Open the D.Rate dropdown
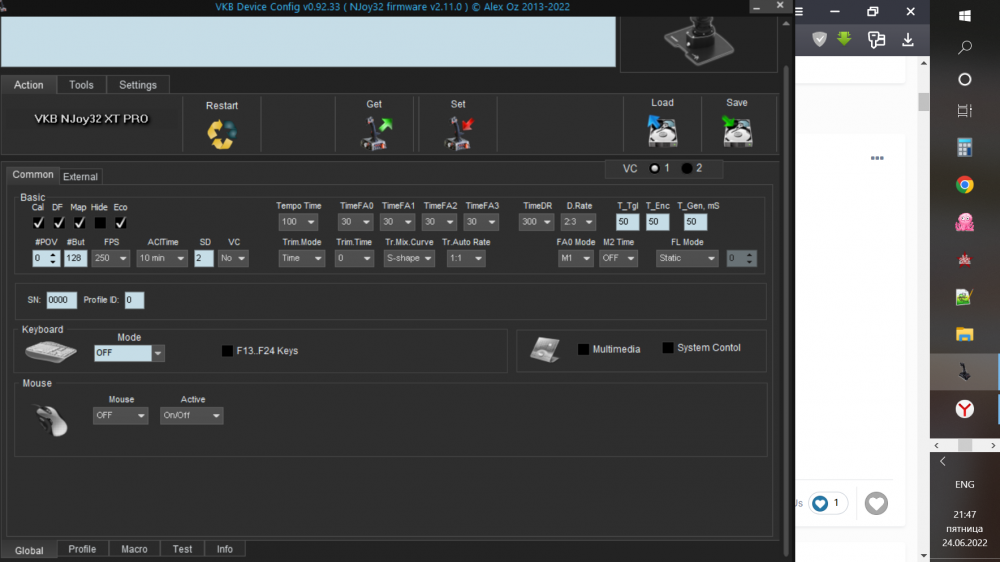 tap(578, 222)
